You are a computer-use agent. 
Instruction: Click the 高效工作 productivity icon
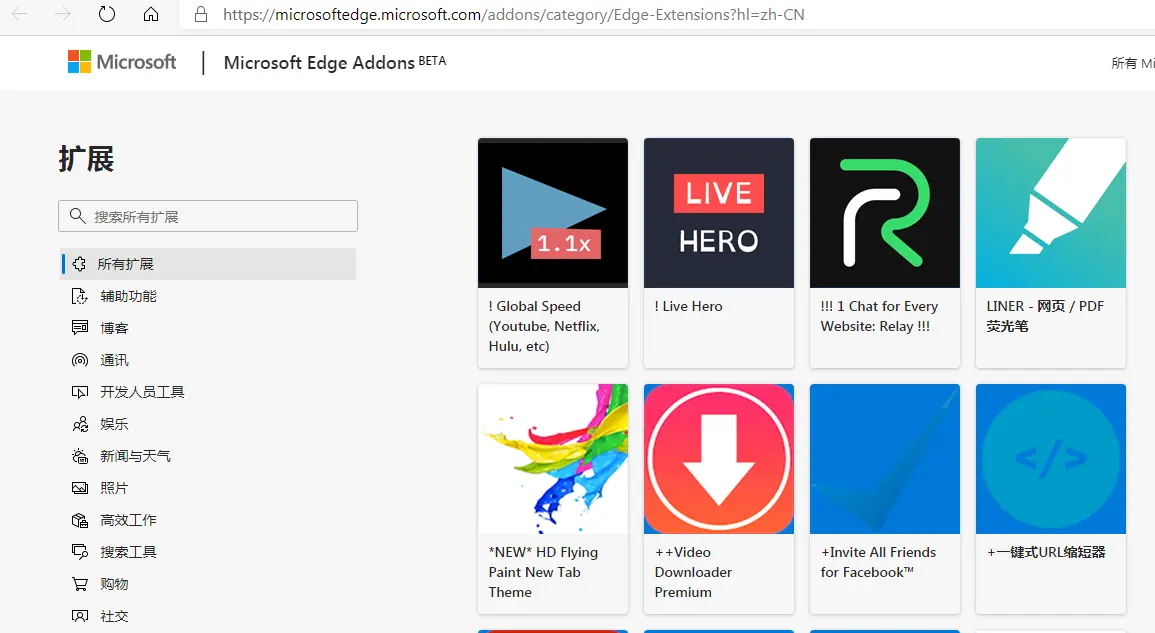[80, 520]
